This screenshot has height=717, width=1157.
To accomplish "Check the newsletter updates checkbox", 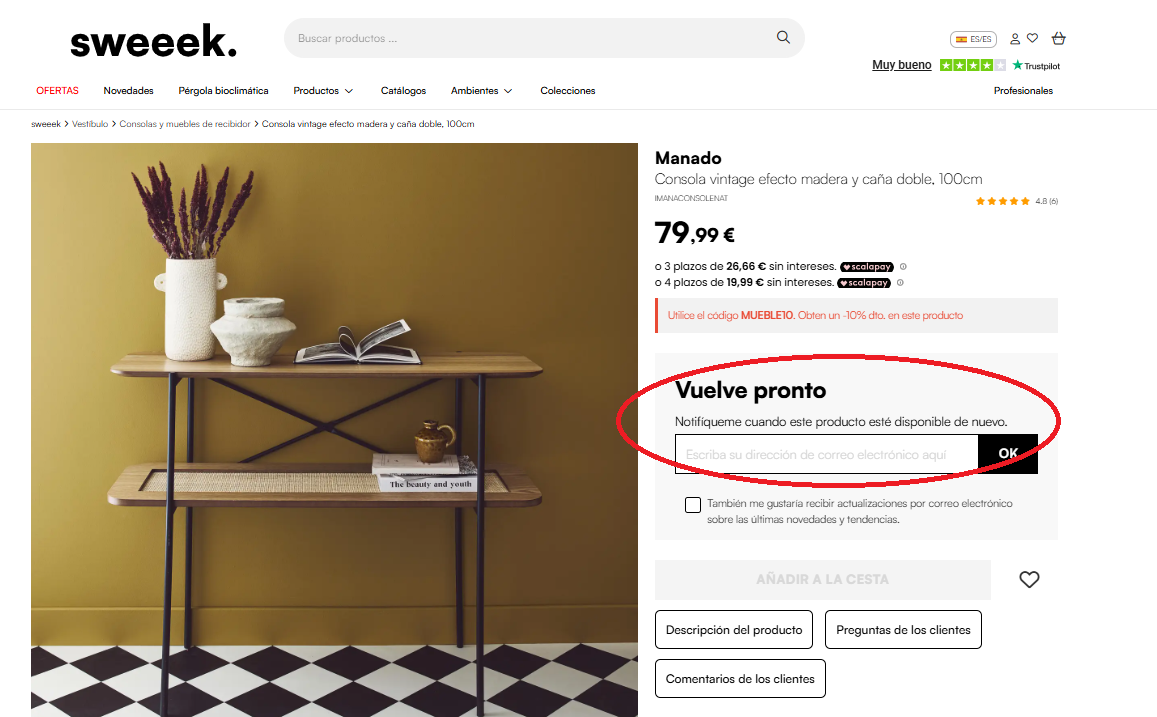I will pos(693,505).
